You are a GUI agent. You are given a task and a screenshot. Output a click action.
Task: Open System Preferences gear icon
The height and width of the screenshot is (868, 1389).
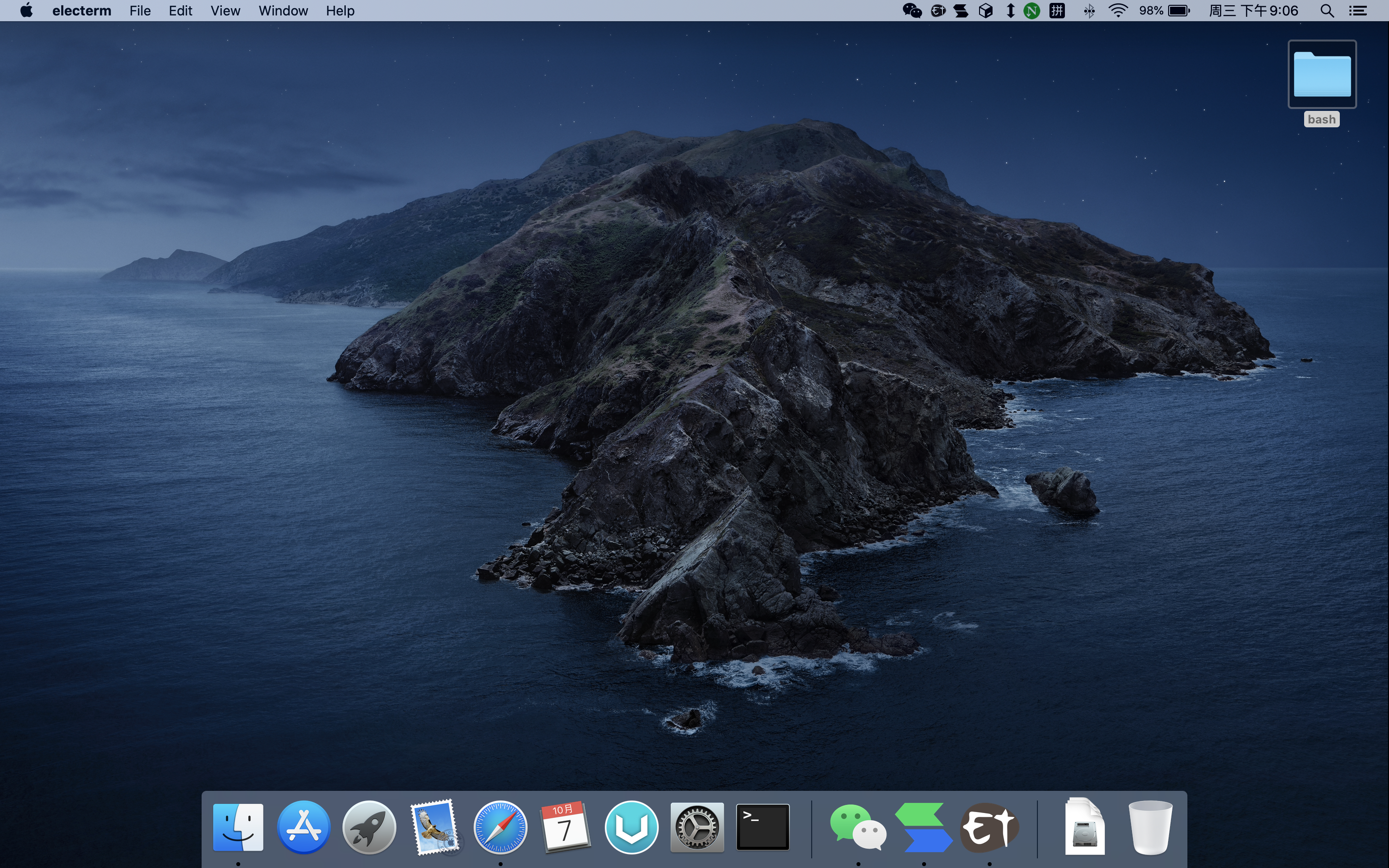point(697,827)
